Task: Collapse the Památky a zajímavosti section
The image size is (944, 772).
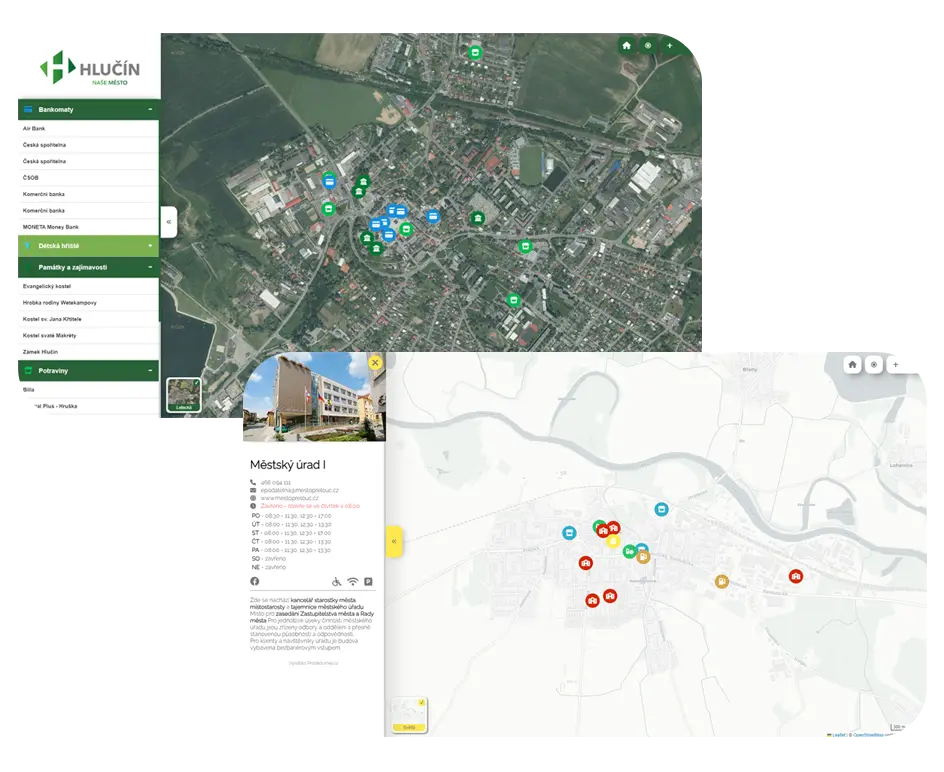Action: coord(152,267)
